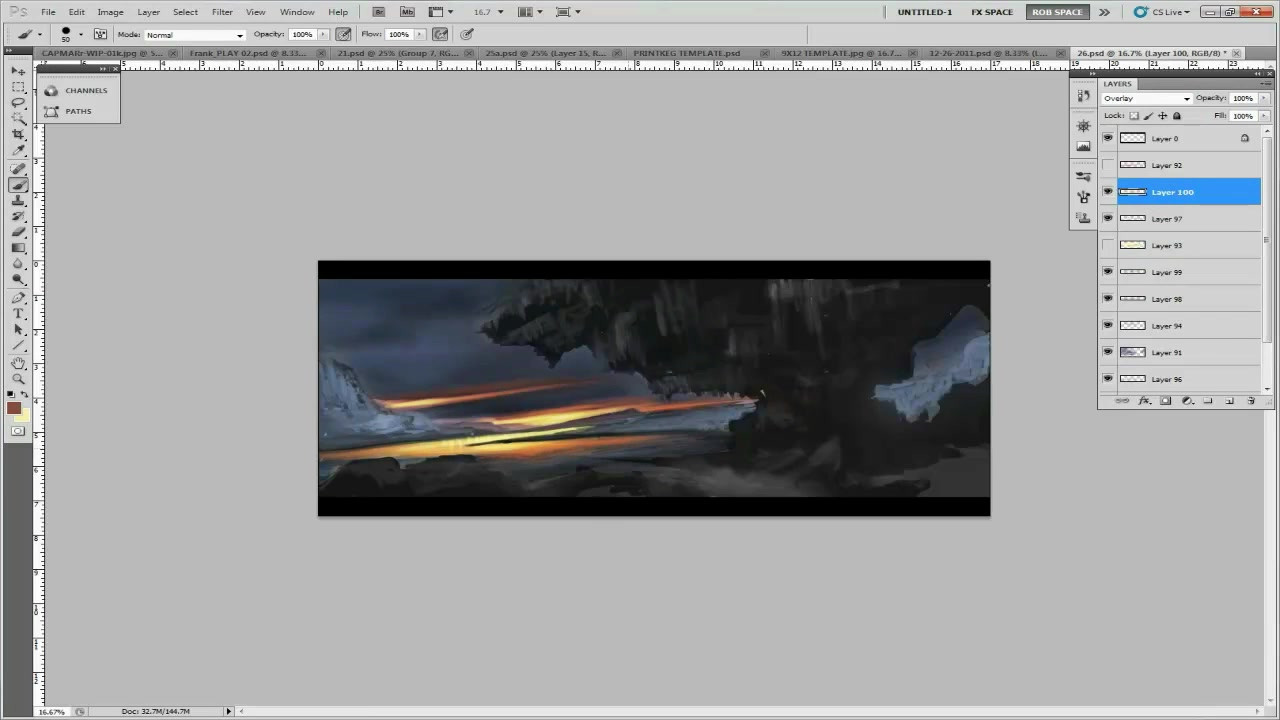This screenshot has width=1280, height=720.
Task: Hide Layer 99 visibility eye
Action: [1107, 272]
